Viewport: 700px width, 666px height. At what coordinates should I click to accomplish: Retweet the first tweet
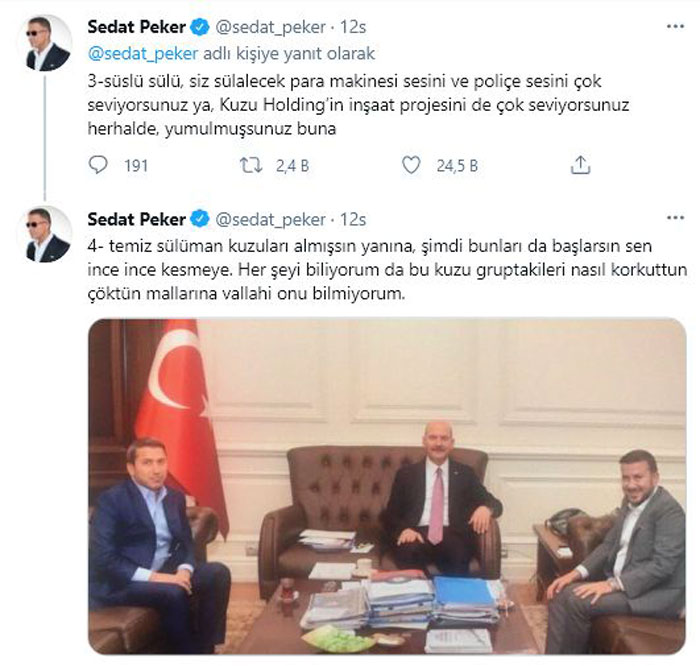(x=251, y=166)
